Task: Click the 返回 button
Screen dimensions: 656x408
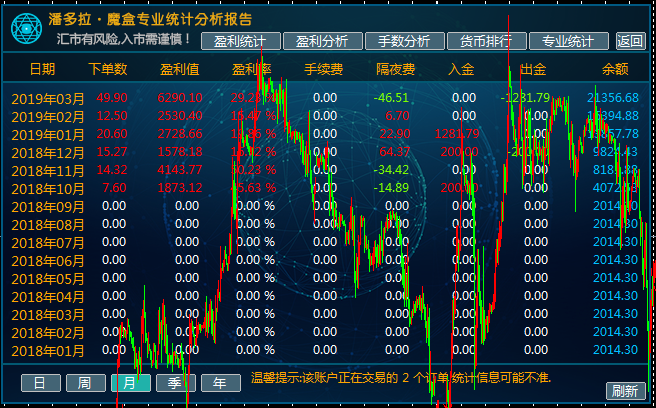Action: [x=630, y=41]
